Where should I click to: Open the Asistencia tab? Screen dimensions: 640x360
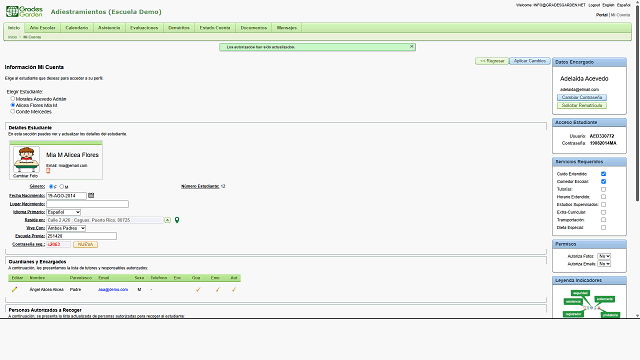pyautogui.click(x=109, y=28)
